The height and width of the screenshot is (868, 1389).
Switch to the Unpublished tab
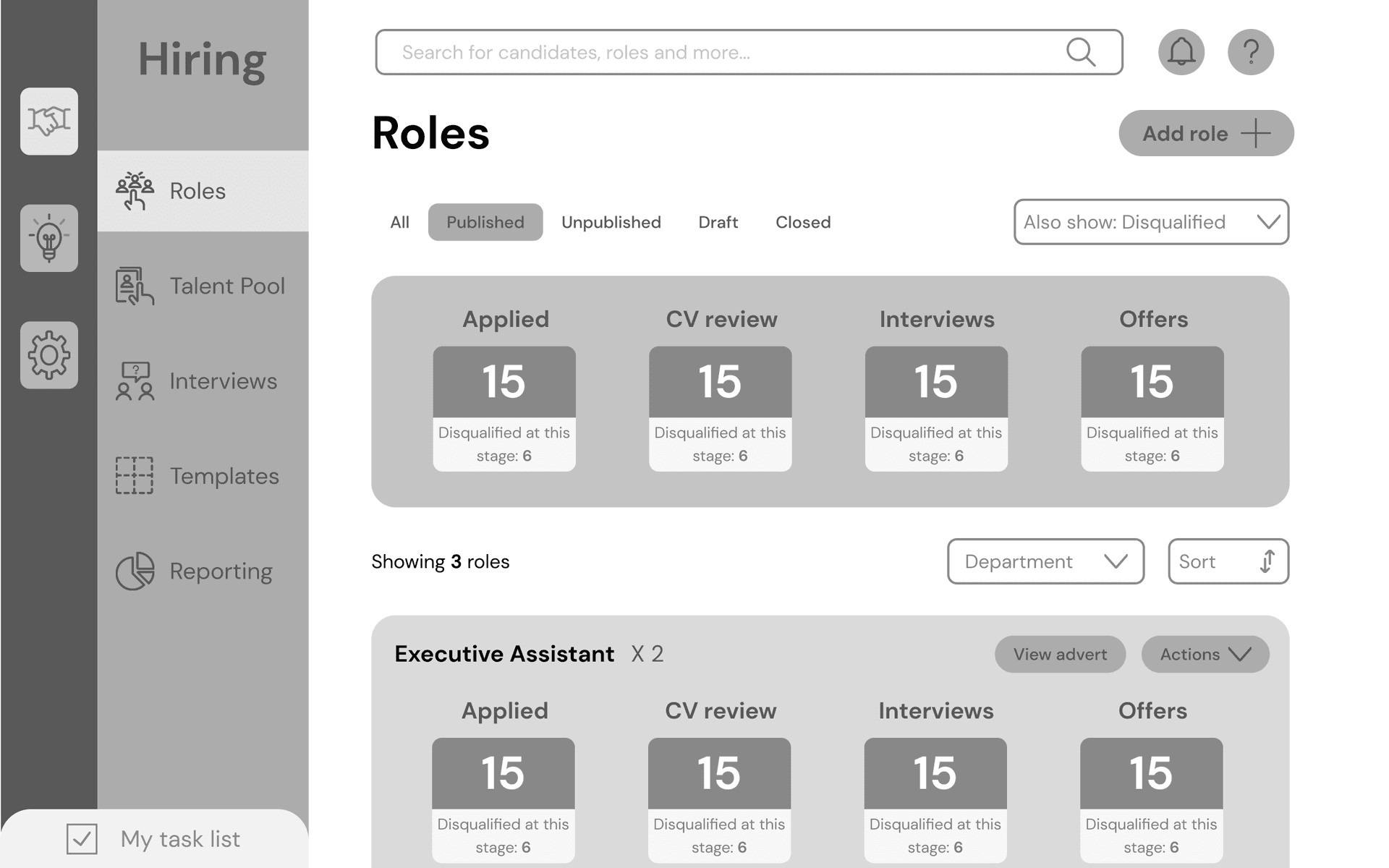click(611, 222)
